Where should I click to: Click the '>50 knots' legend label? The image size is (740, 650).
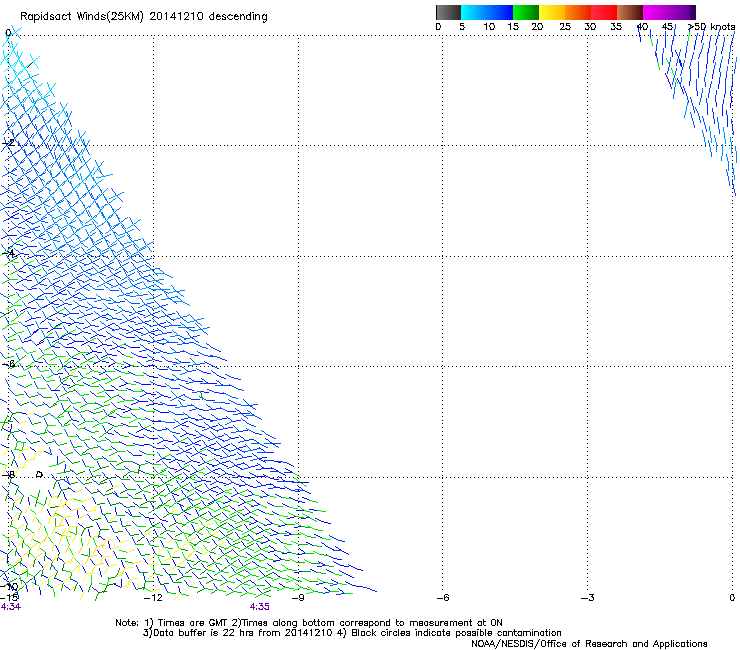click(x=711, y=27)
